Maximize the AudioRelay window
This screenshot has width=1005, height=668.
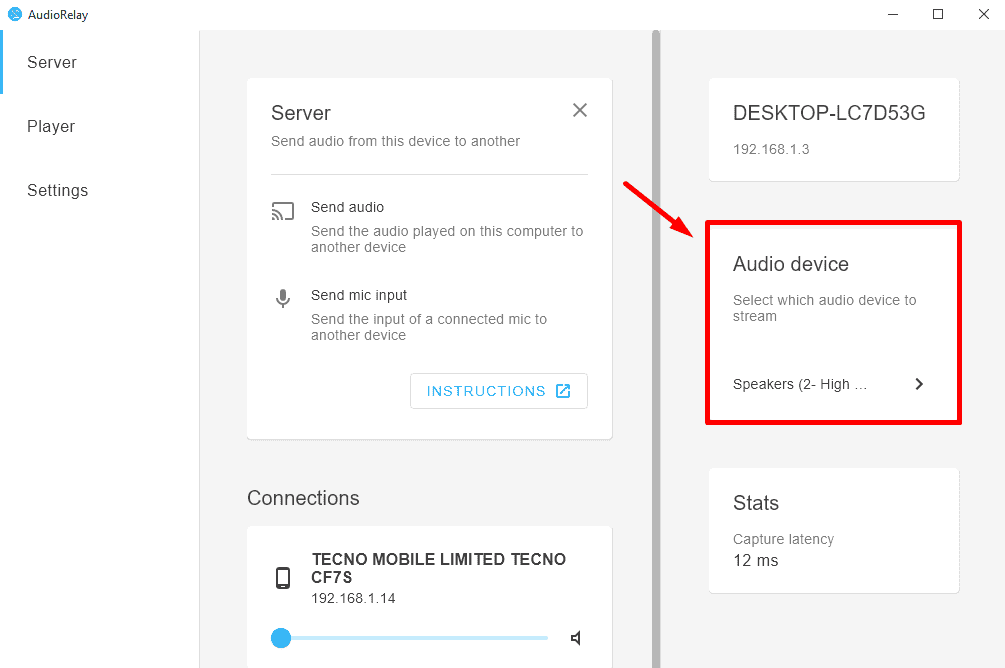938,14
